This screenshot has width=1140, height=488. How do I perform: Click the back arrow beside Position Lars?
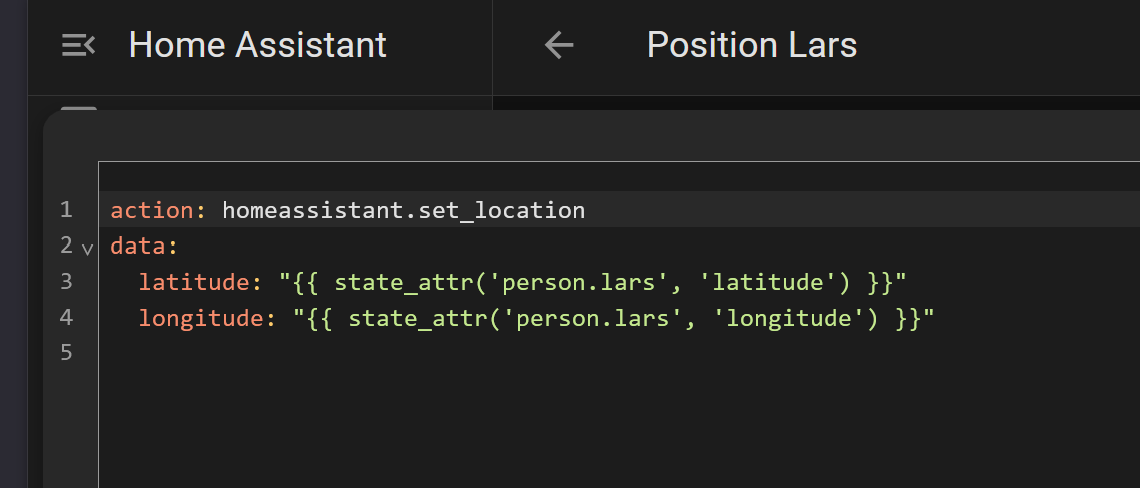[559, 45]
